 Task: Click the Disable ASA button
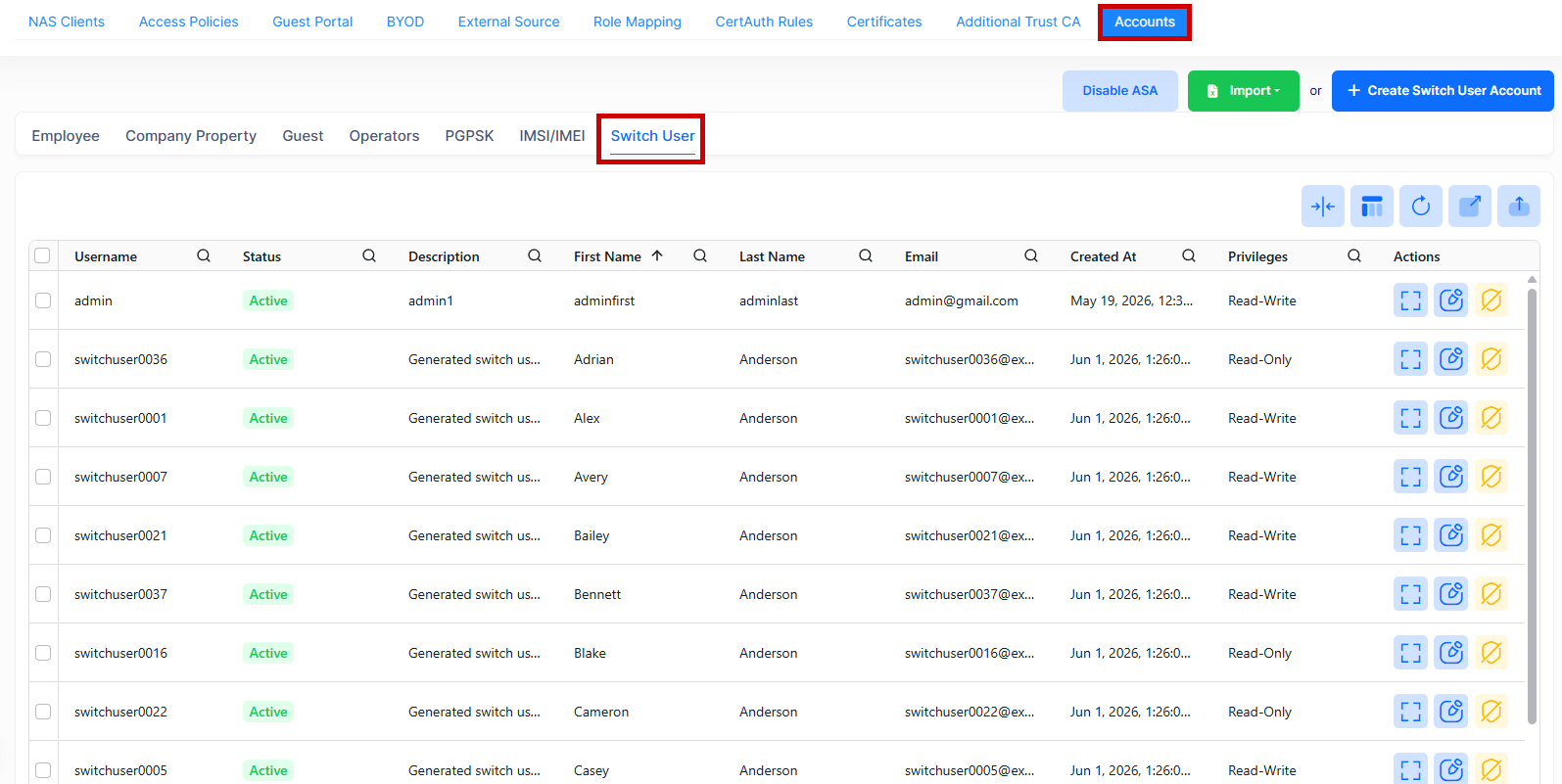point(1120,91)
